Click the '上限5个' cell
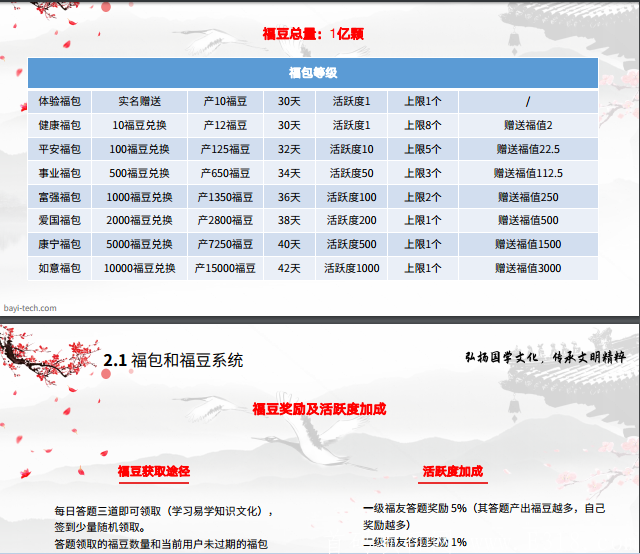Viewport: 640px width, 554px height. pos(423,149)
